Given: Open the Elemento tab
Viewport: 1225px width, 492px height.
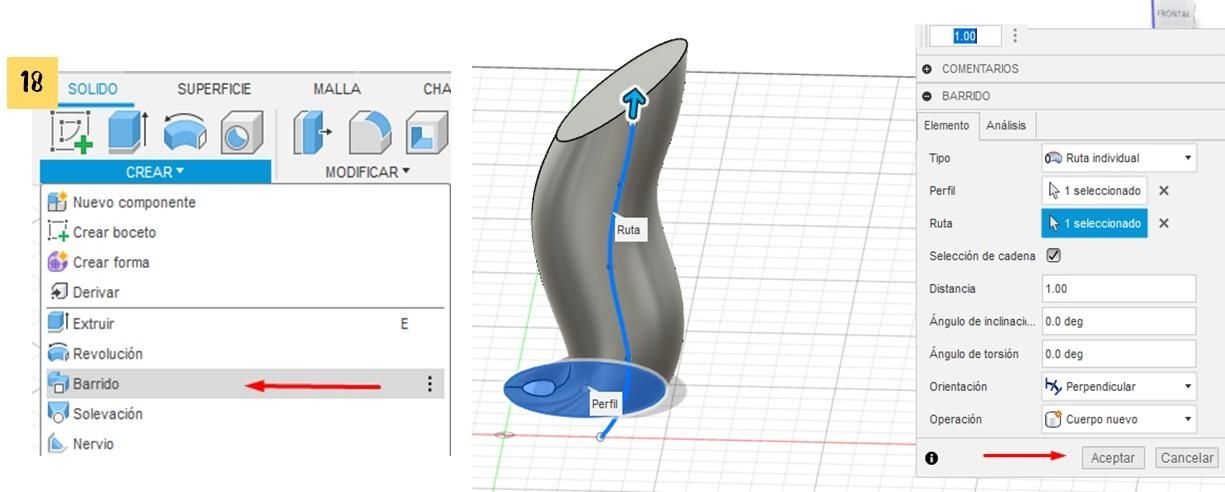Looking at the screenshot, I should [x=946, y=125].
